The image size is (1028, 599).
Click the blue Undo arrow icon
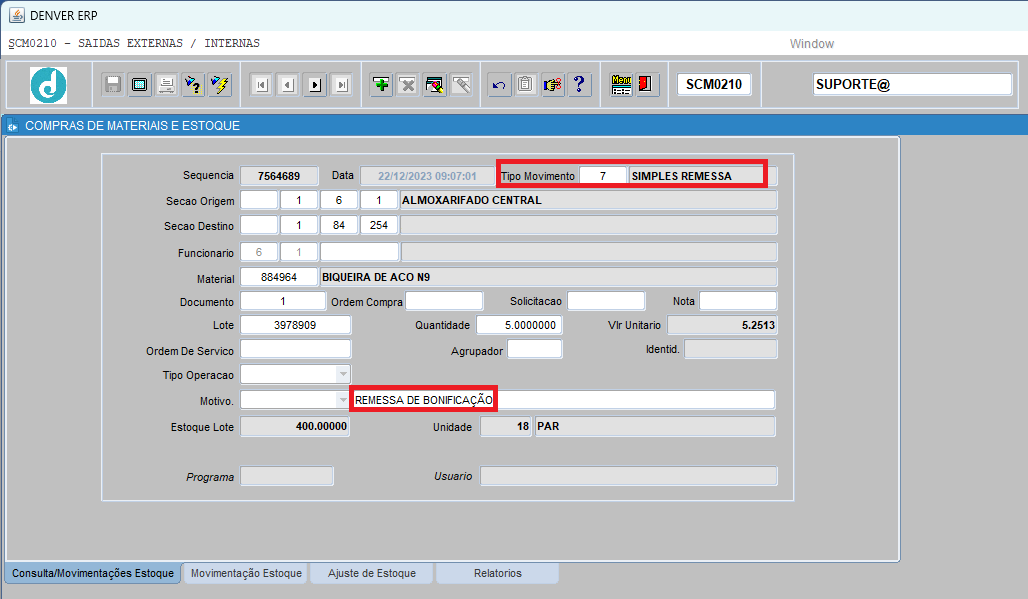tap(500, 85)
